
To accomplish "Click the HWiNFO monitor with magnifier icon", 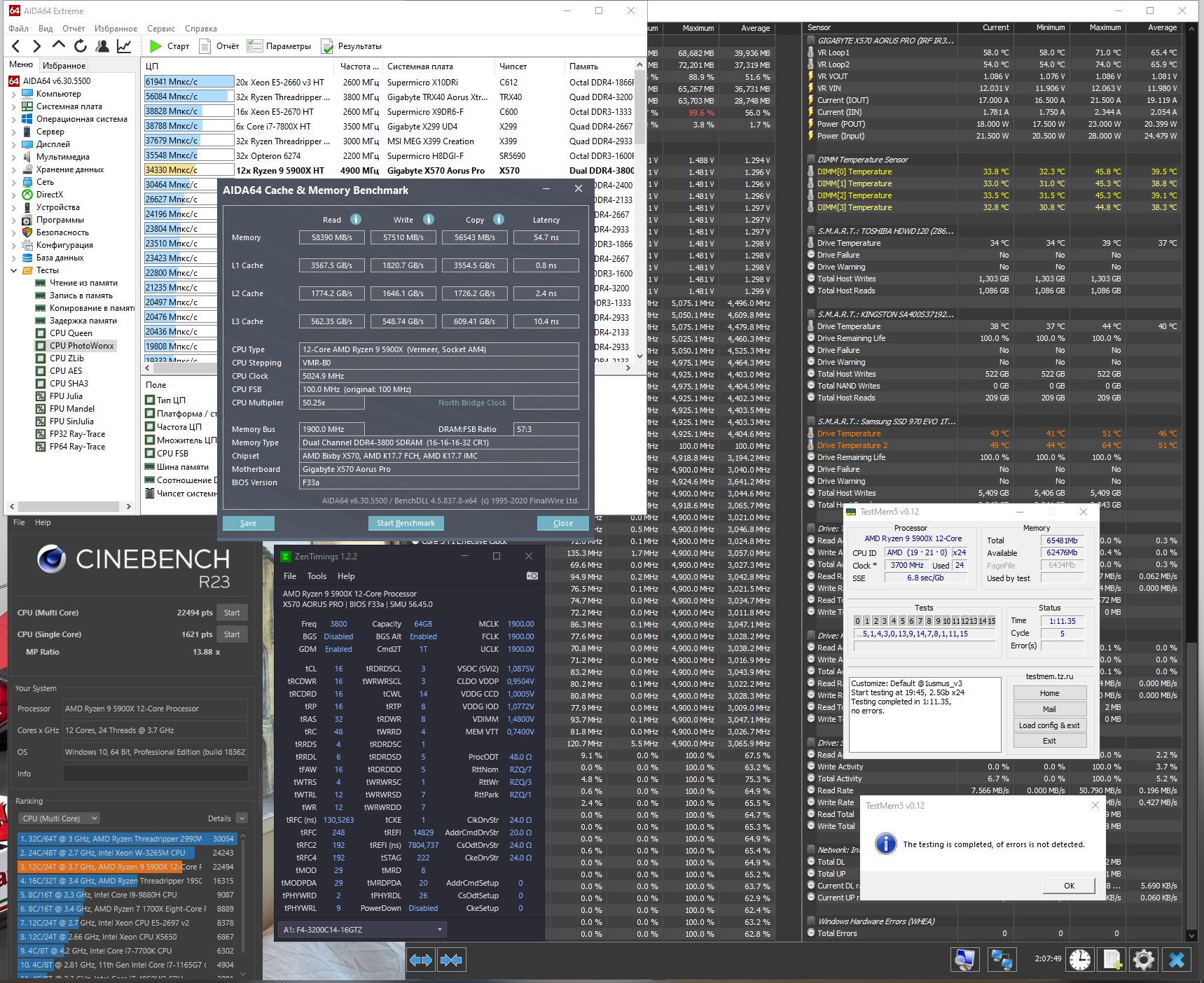I will tap(964, 959).
